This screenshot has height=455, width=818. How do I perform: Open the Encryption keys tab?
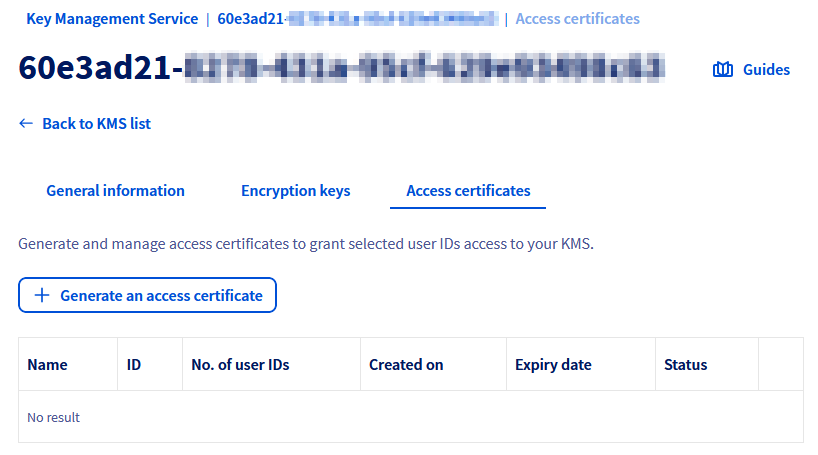295,191
